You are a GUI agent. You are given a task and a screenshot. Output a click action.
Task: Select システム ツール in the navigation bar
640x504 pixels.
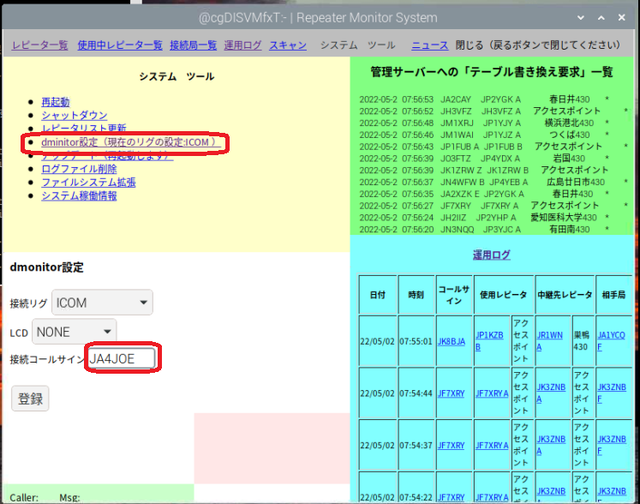tap(358, 45)
